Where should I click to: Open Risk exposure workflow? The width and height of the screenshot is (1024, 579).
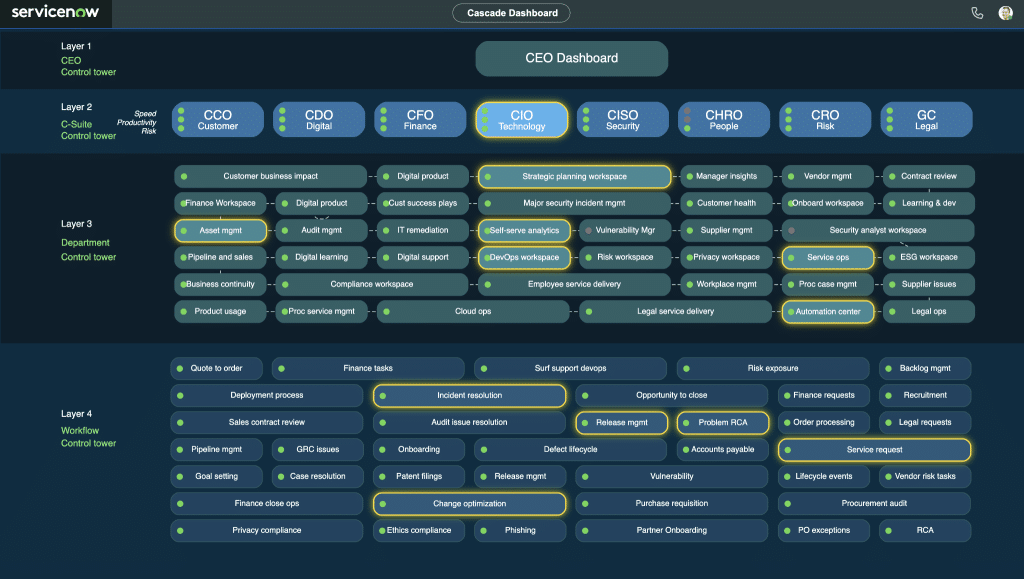click(x=773, y=368)
